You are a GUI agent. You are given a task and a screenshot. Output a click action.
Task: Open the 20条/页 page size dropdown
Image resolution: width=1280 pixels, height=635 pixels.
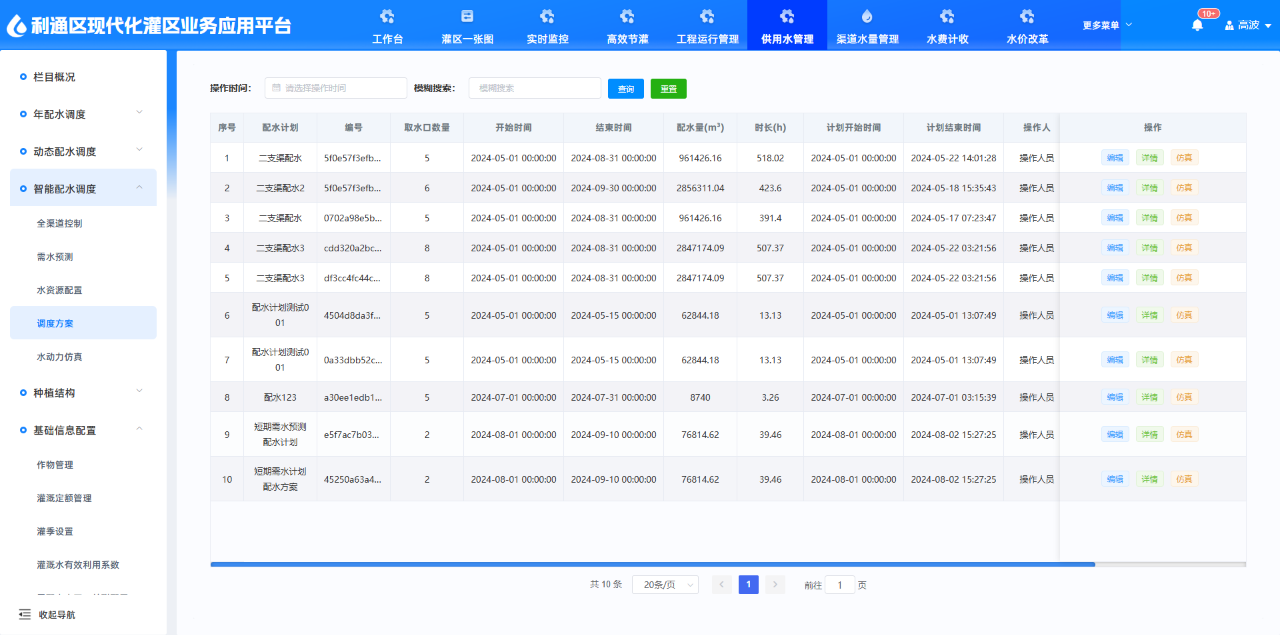[x=666, y=585]
